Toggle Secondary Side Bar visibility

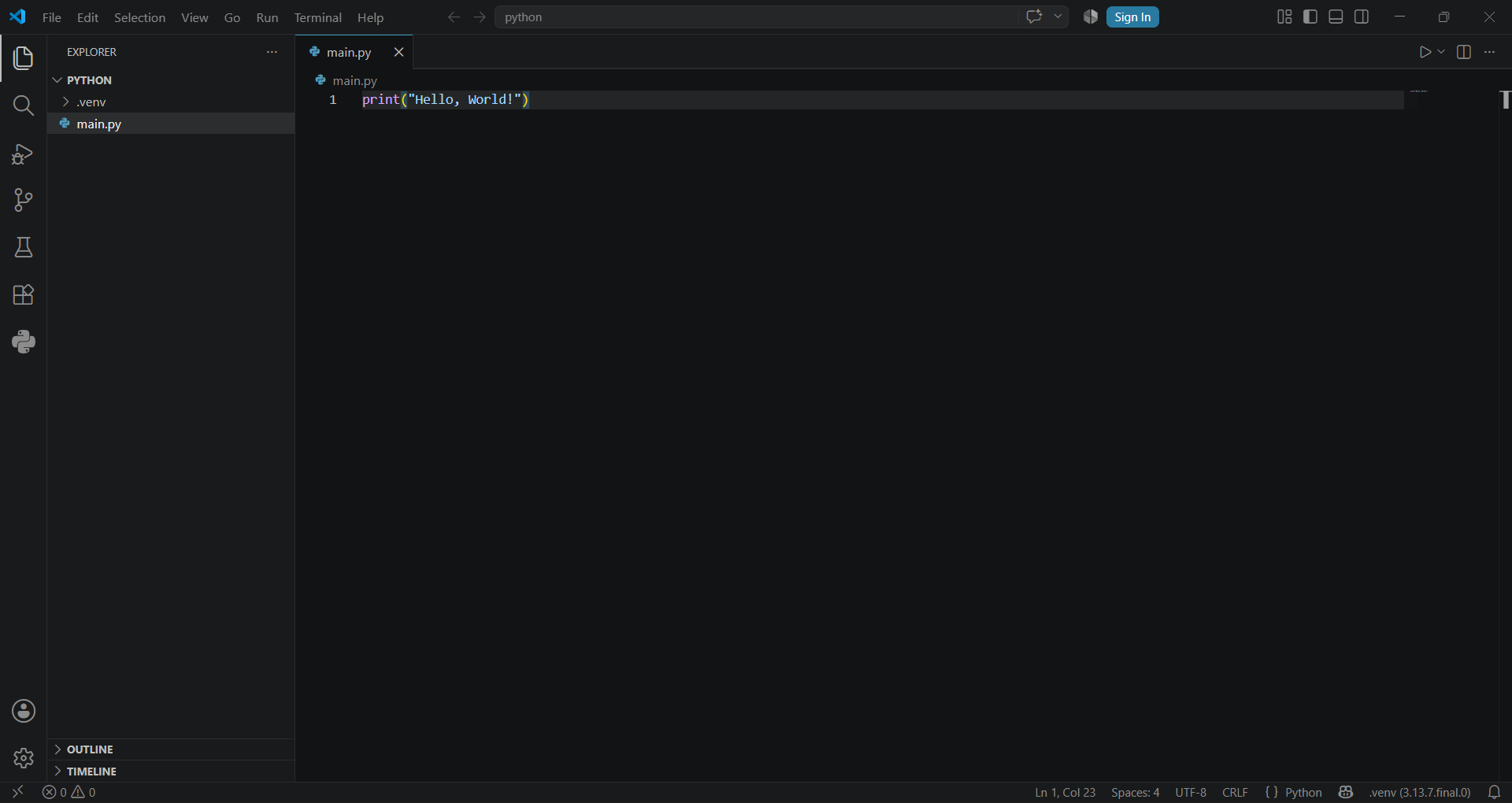(1362, 17)
